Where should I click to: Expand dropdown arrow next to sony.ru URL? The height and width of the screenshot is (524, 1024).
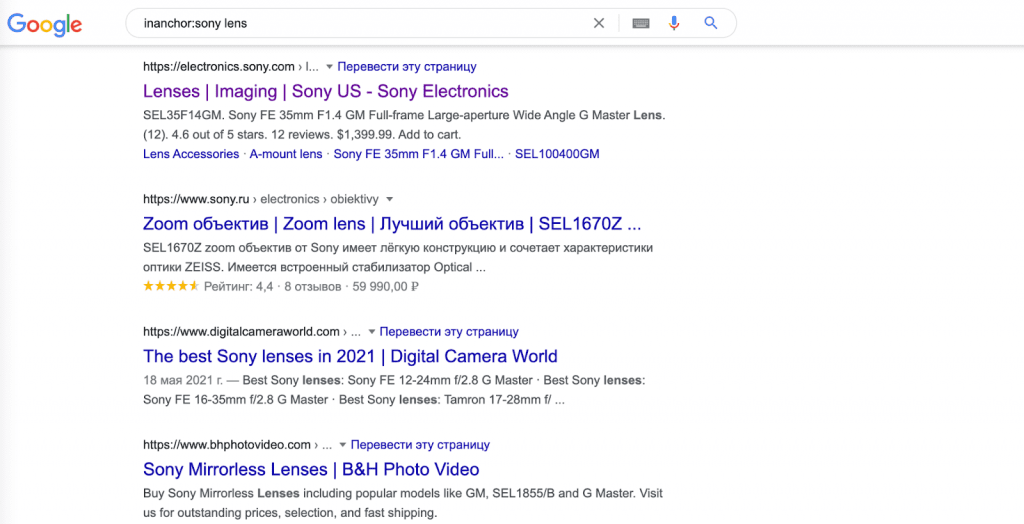(x=390, y=199)
